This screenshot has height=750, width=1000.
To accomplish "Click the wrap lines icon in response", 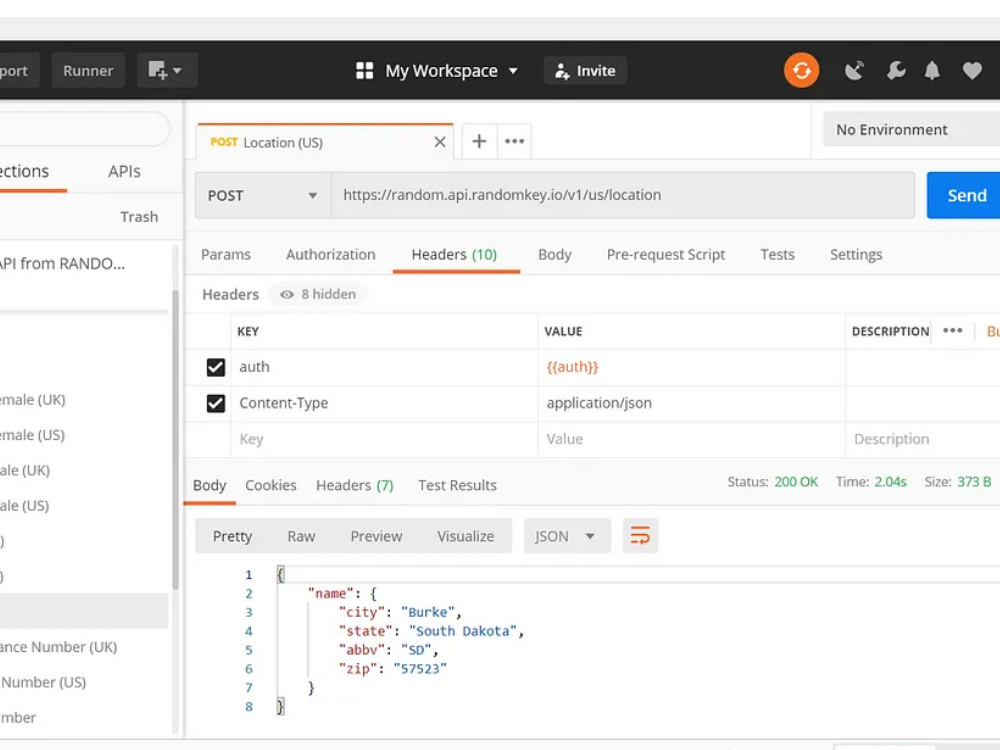I will pos(640,536).
